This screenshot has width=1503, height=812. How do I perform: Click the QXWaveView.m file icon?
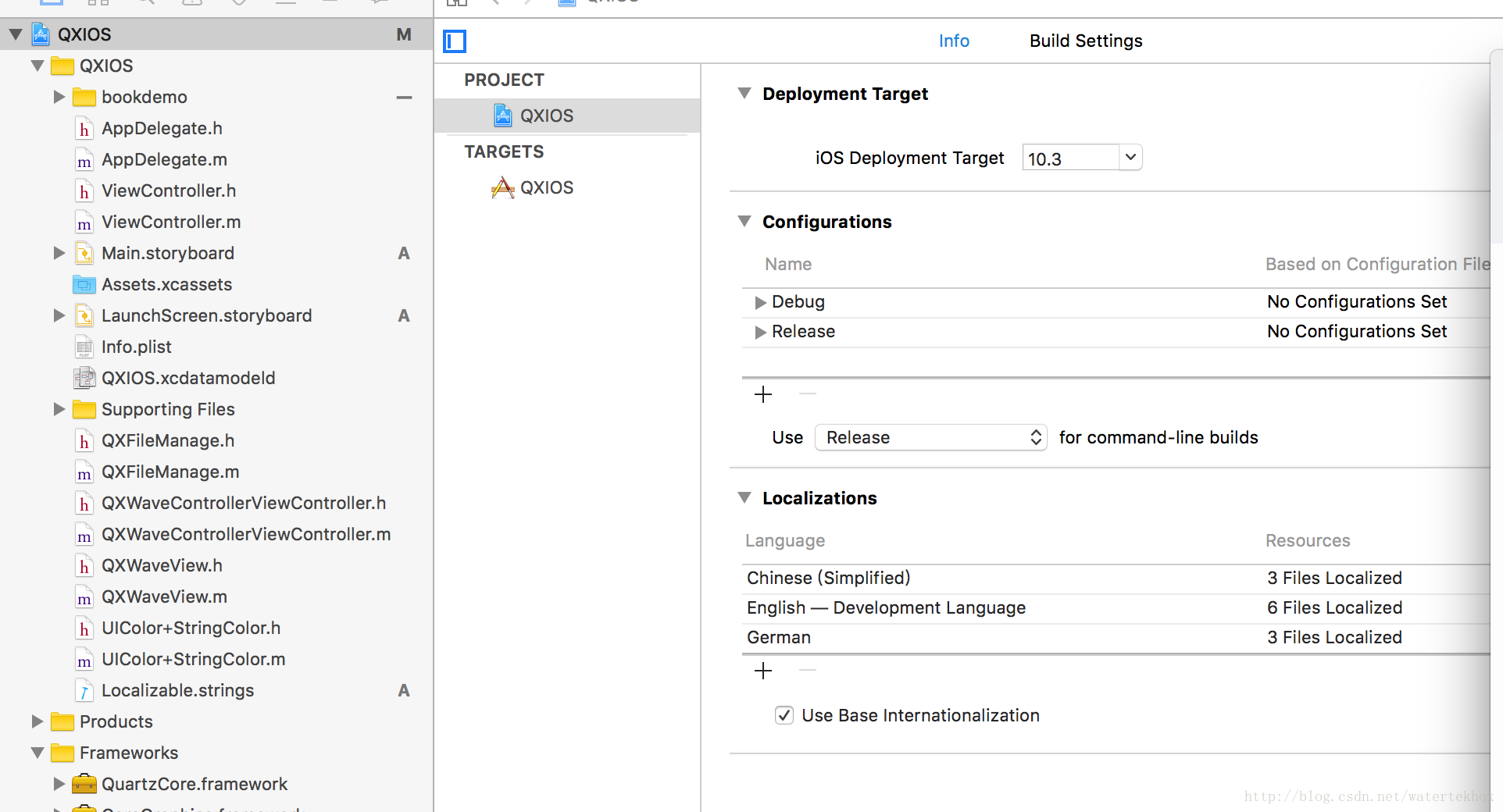(84, 597)
